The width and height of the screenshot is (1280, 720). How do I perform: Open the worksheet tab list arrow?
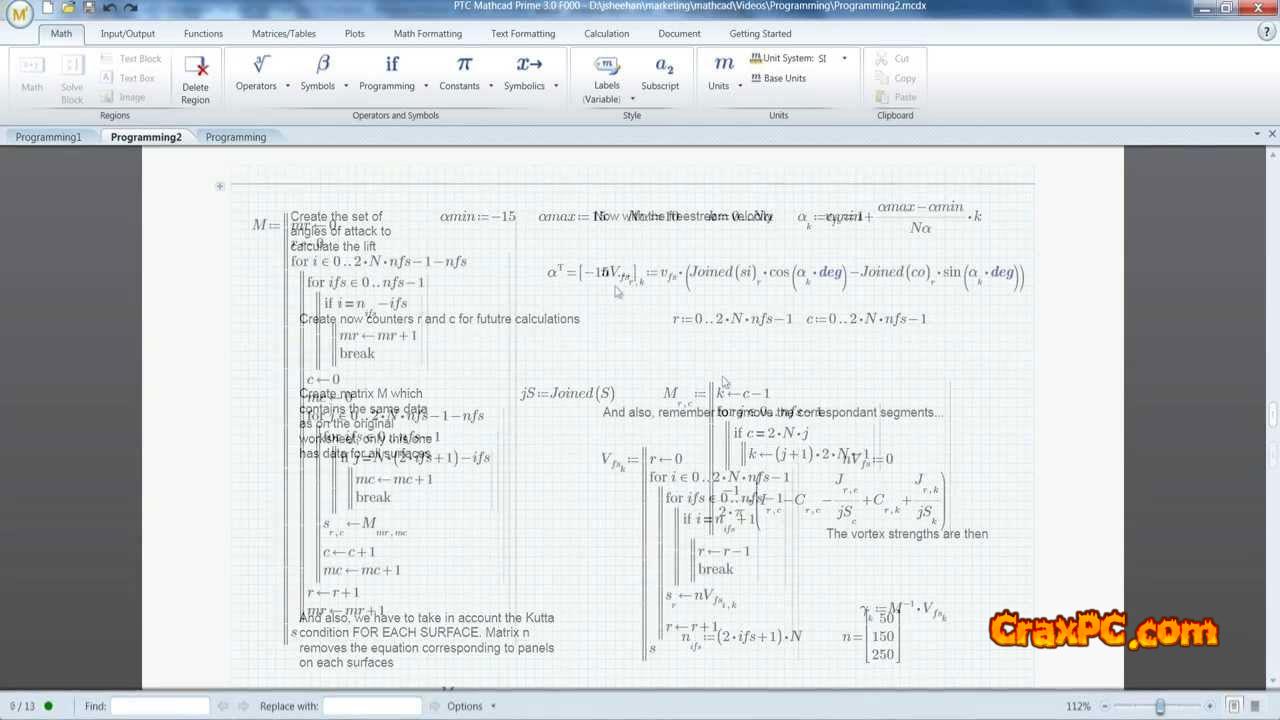[x=1257, y=134]
